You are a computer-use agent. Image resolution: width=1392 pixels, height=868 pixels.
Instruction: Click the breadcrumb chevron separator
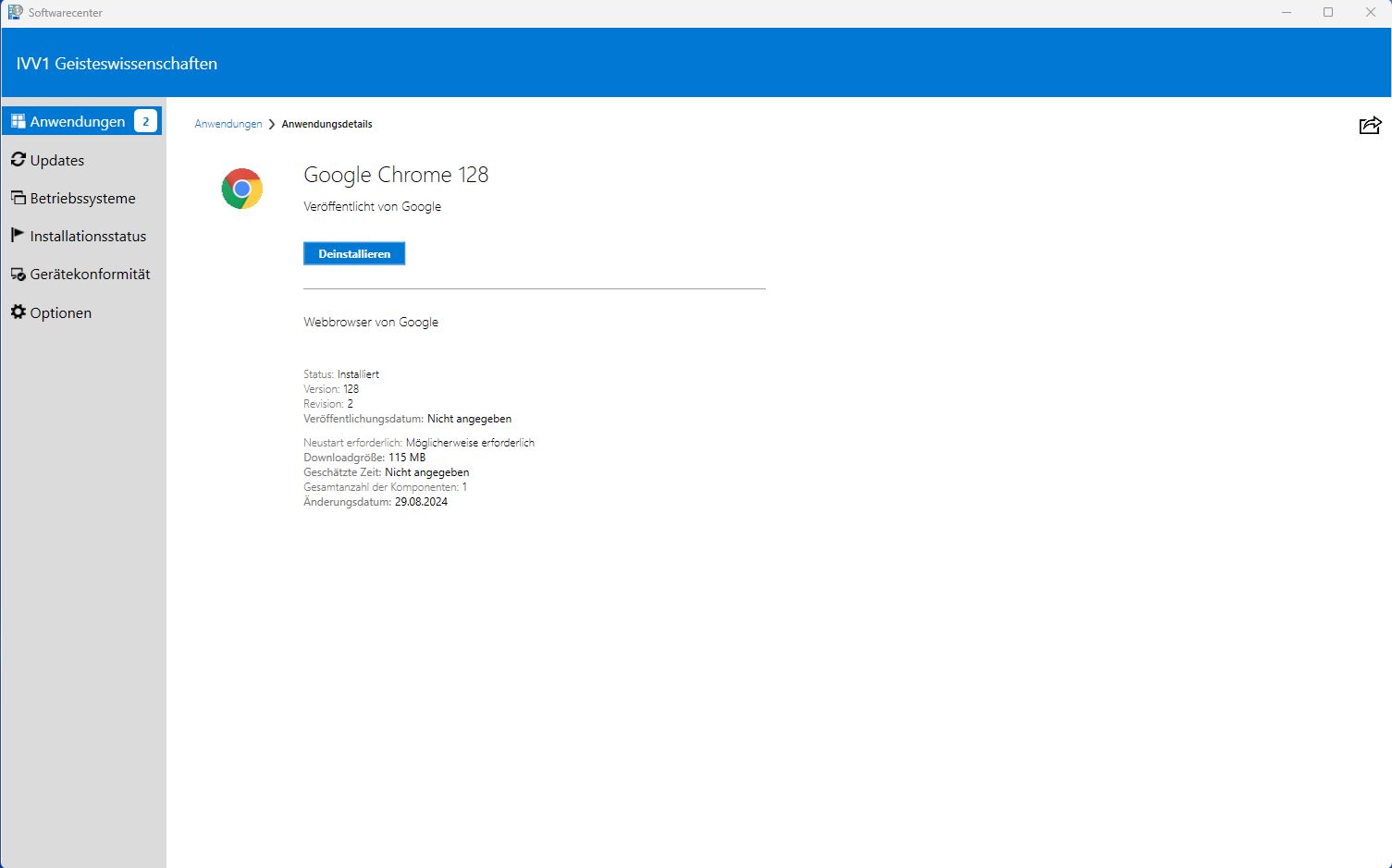[272, 124]
